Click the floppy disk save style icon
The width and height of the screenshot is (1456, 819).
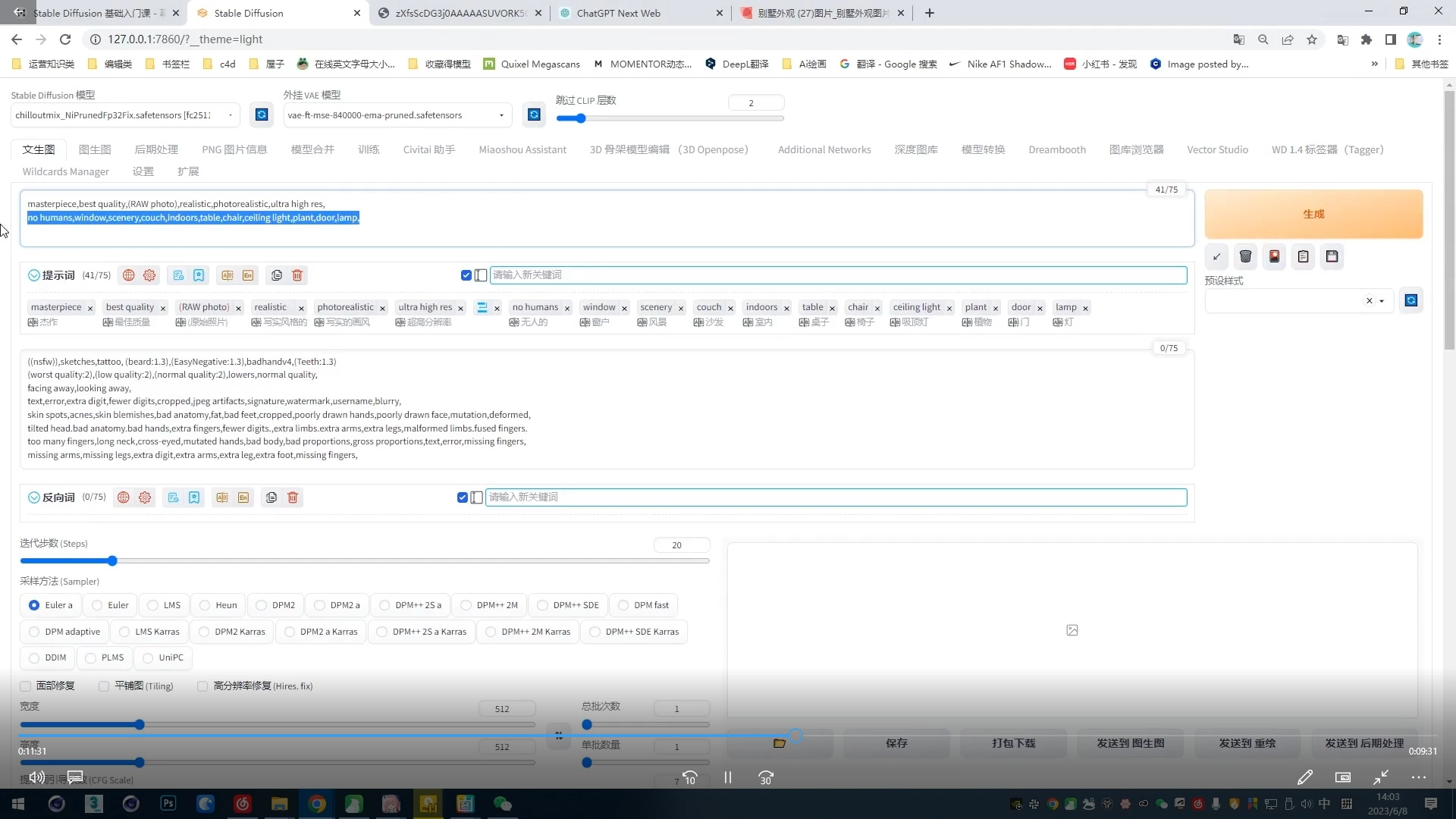point(1332,256)
